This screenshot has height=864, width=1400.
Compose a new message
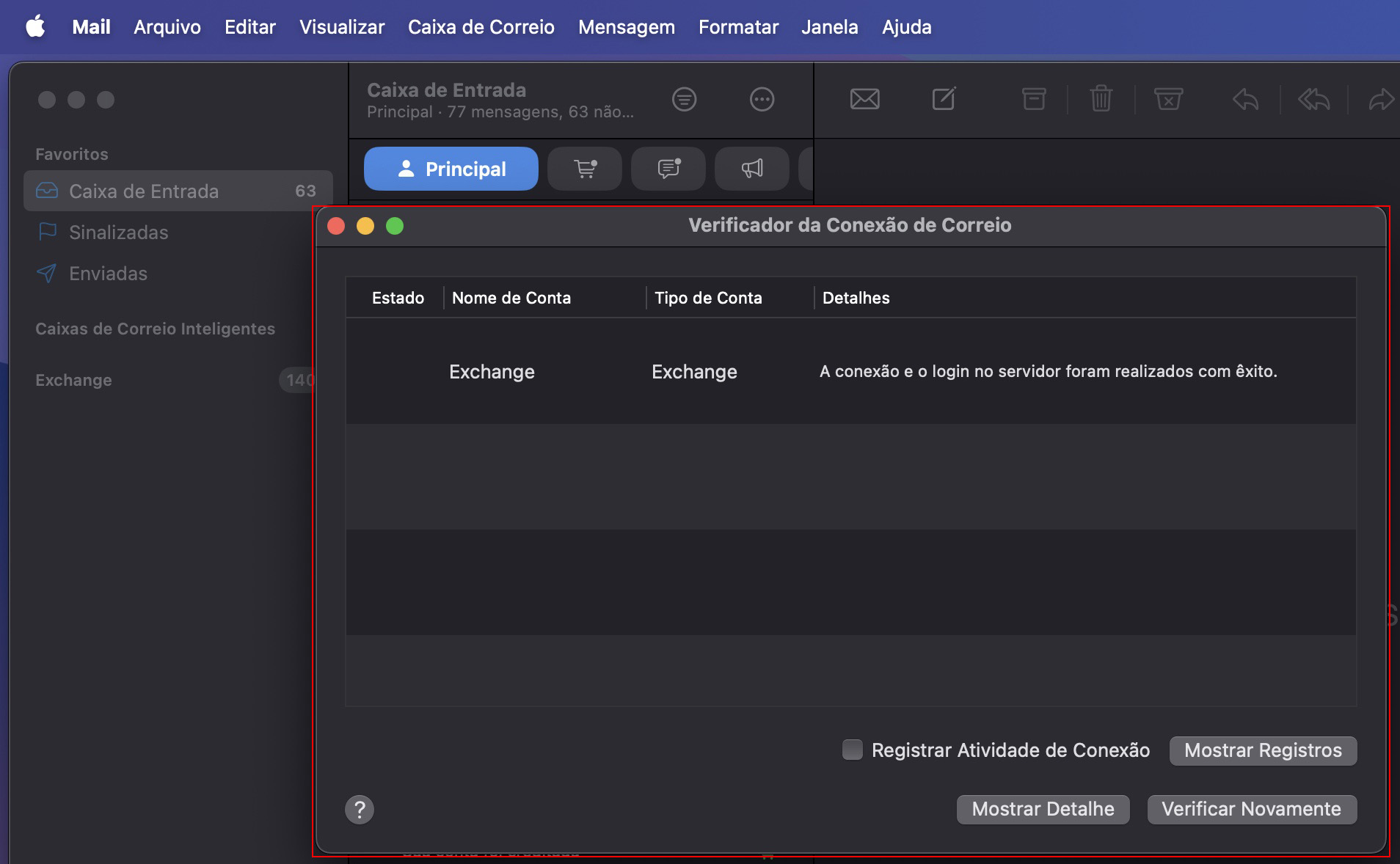tap(944, 99)
